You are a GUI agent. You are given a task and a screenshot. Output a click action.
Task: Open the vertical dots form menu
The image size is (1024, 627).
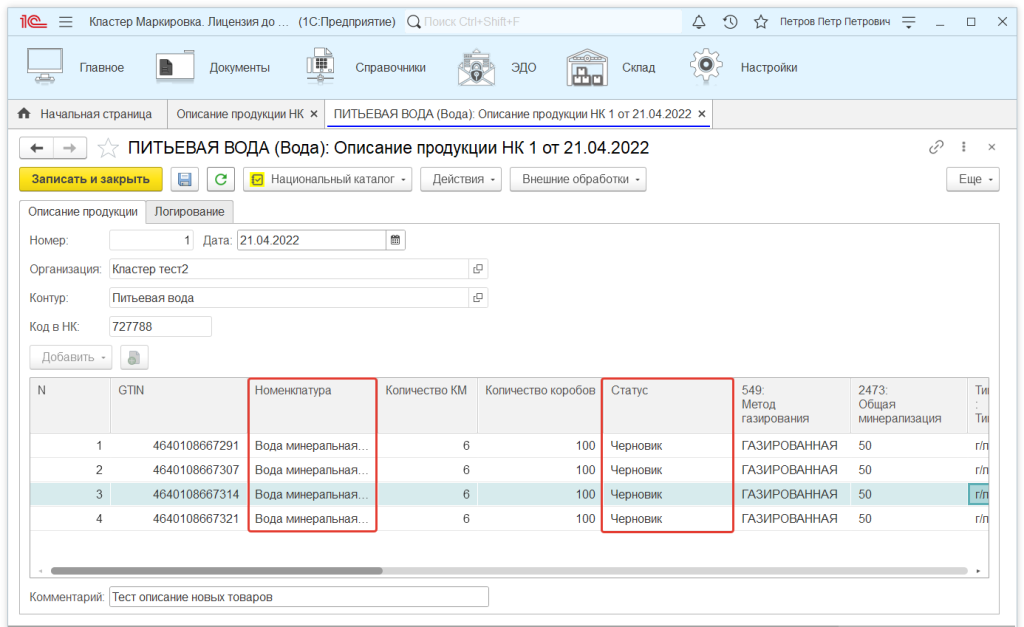(x=964, y=147)
